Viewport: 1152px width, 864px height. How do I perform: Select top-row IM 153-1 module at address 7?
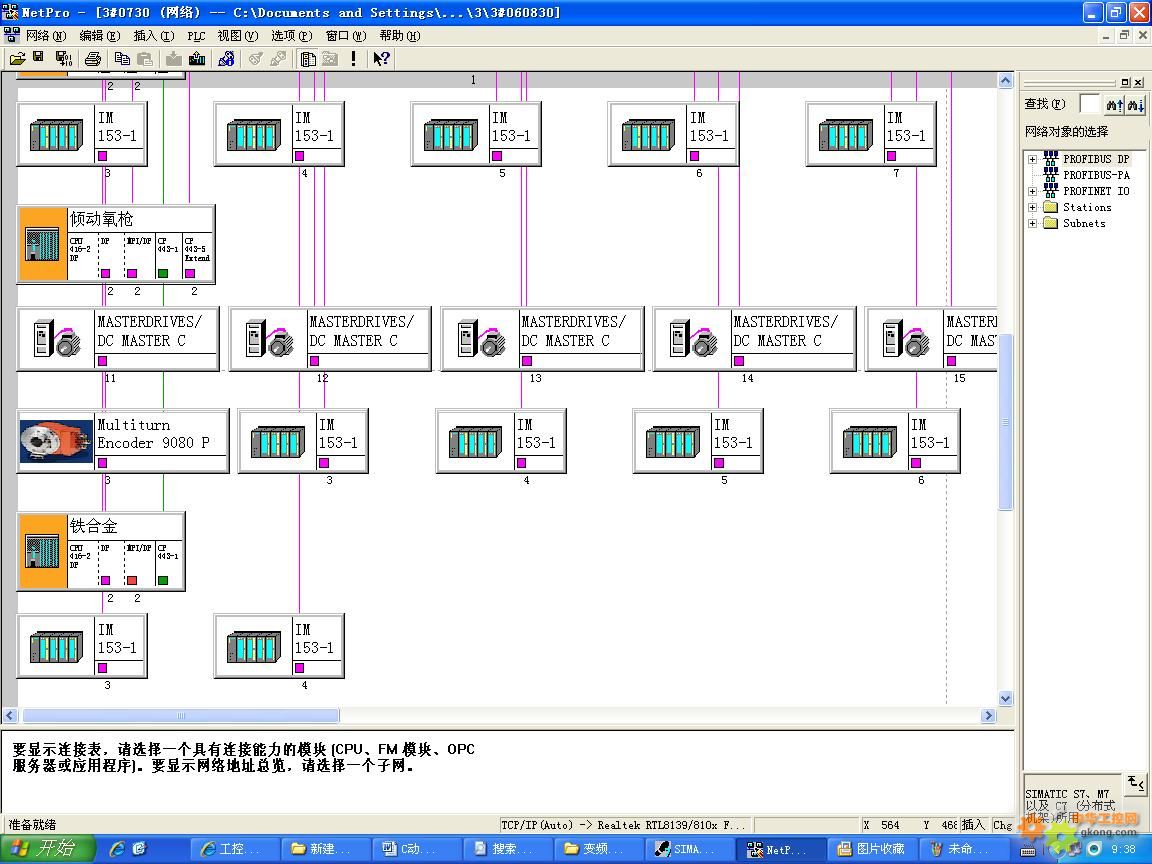coord(871,134)
